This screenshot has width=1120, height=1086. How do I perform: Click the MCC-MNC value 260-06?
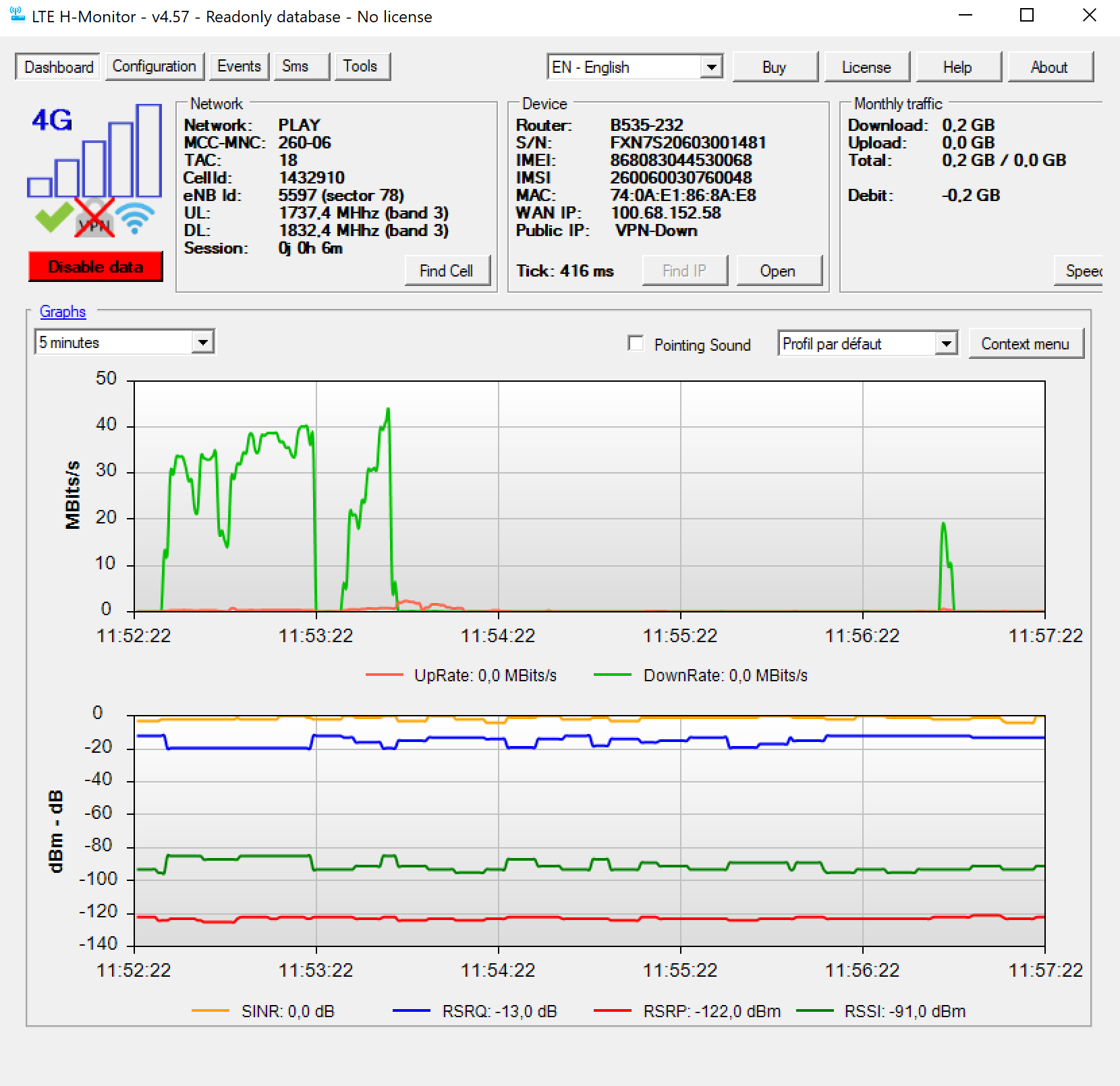pos(305,143)
